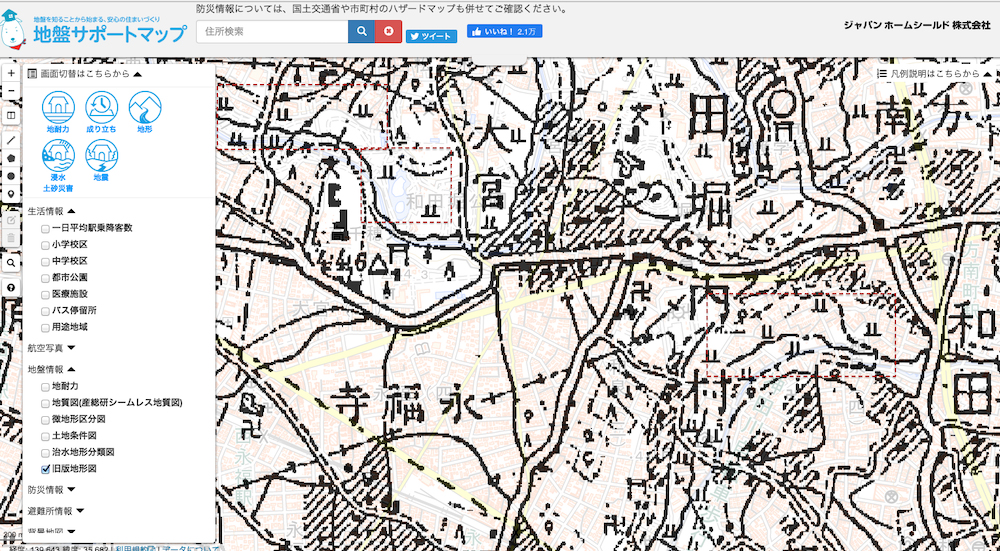Enable the 小学校区 layer
The width and height of the screenshot is (1000, 551).
(x=45, y=245)
